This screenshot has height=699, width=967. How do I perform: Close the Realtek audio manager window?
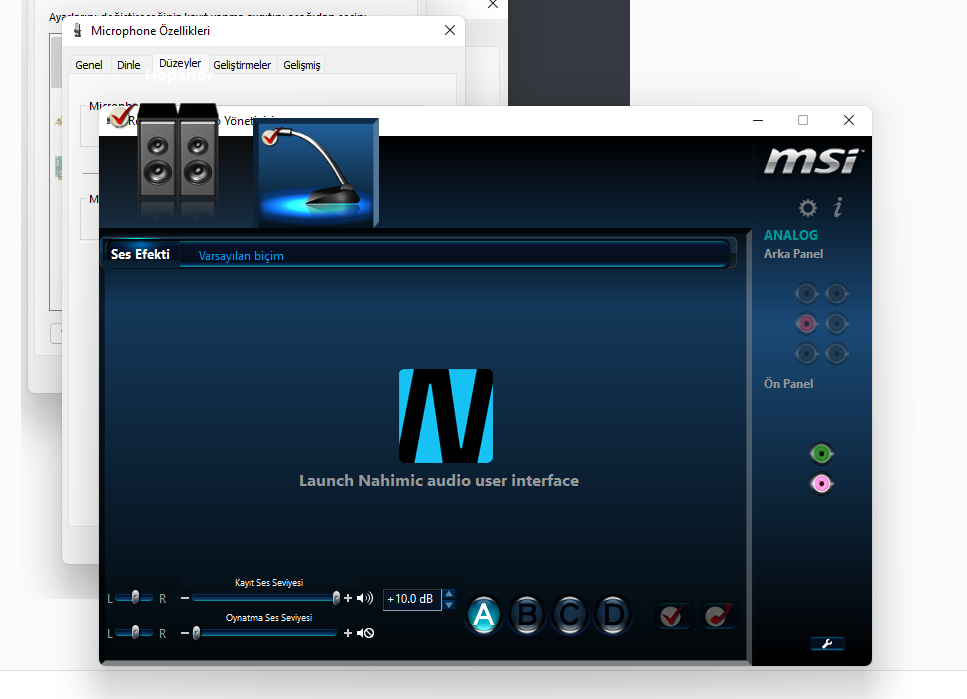[849, 120]
